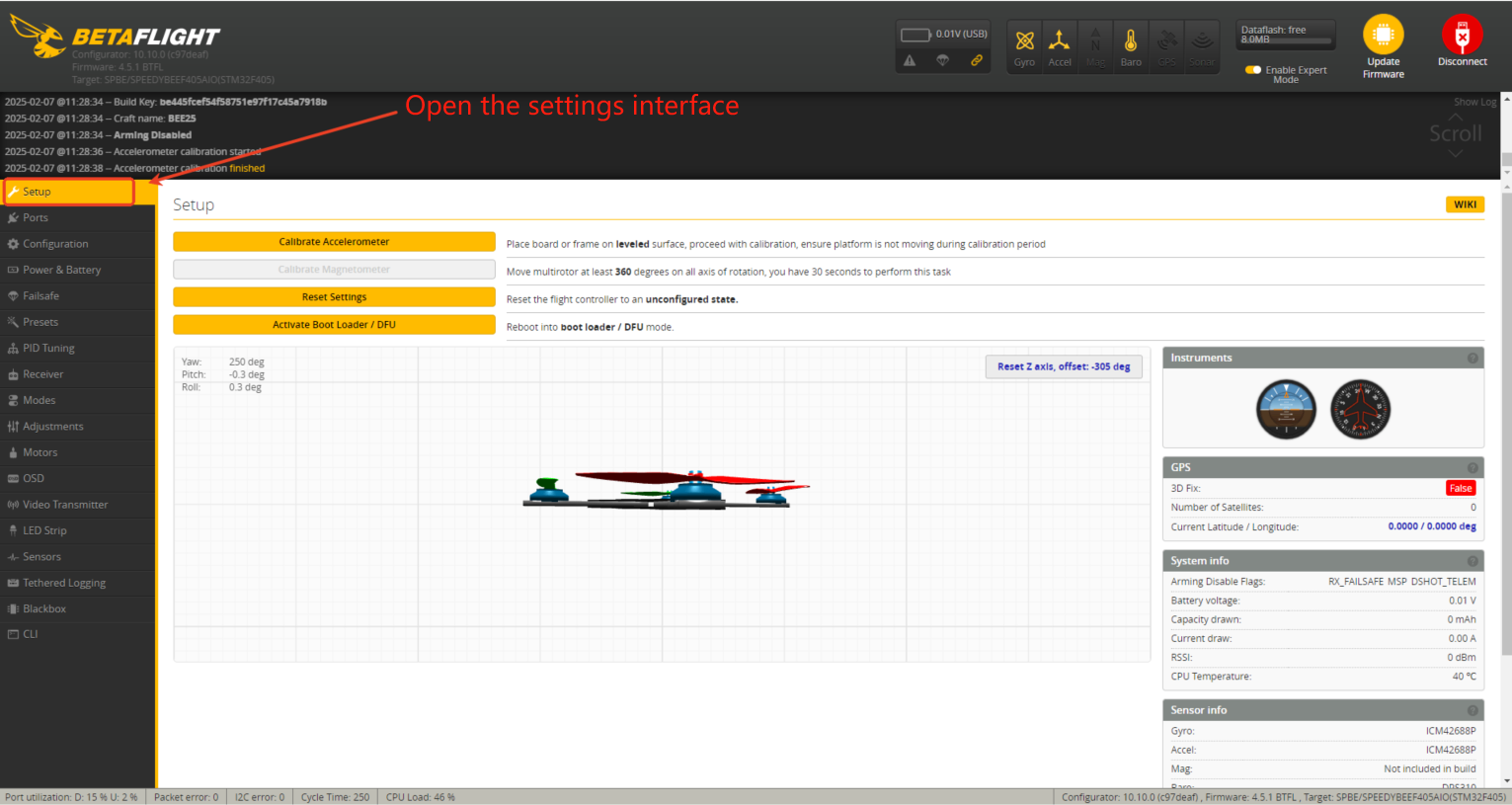Click the I2C error status entry

pos(260,797)
